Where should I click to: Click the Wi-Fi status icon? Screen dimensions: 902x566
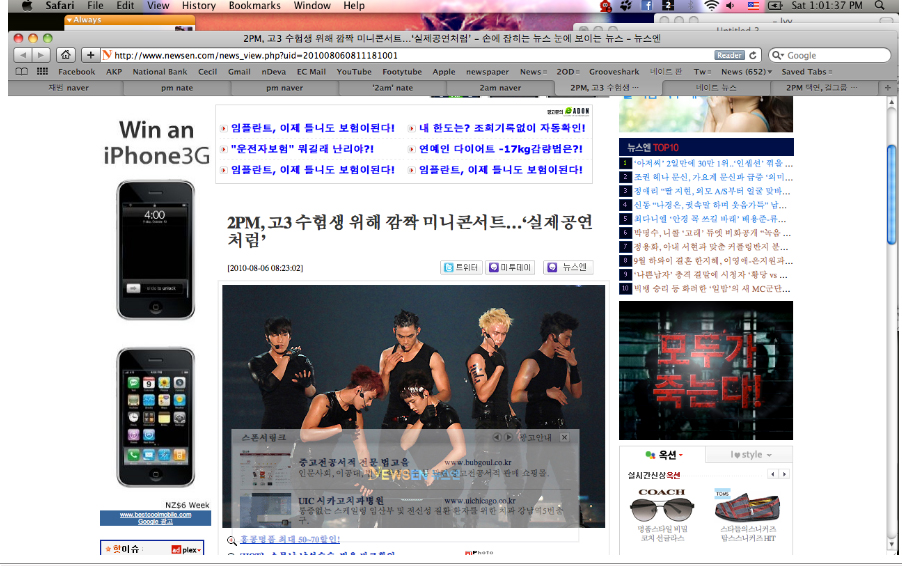click(712, 6)
